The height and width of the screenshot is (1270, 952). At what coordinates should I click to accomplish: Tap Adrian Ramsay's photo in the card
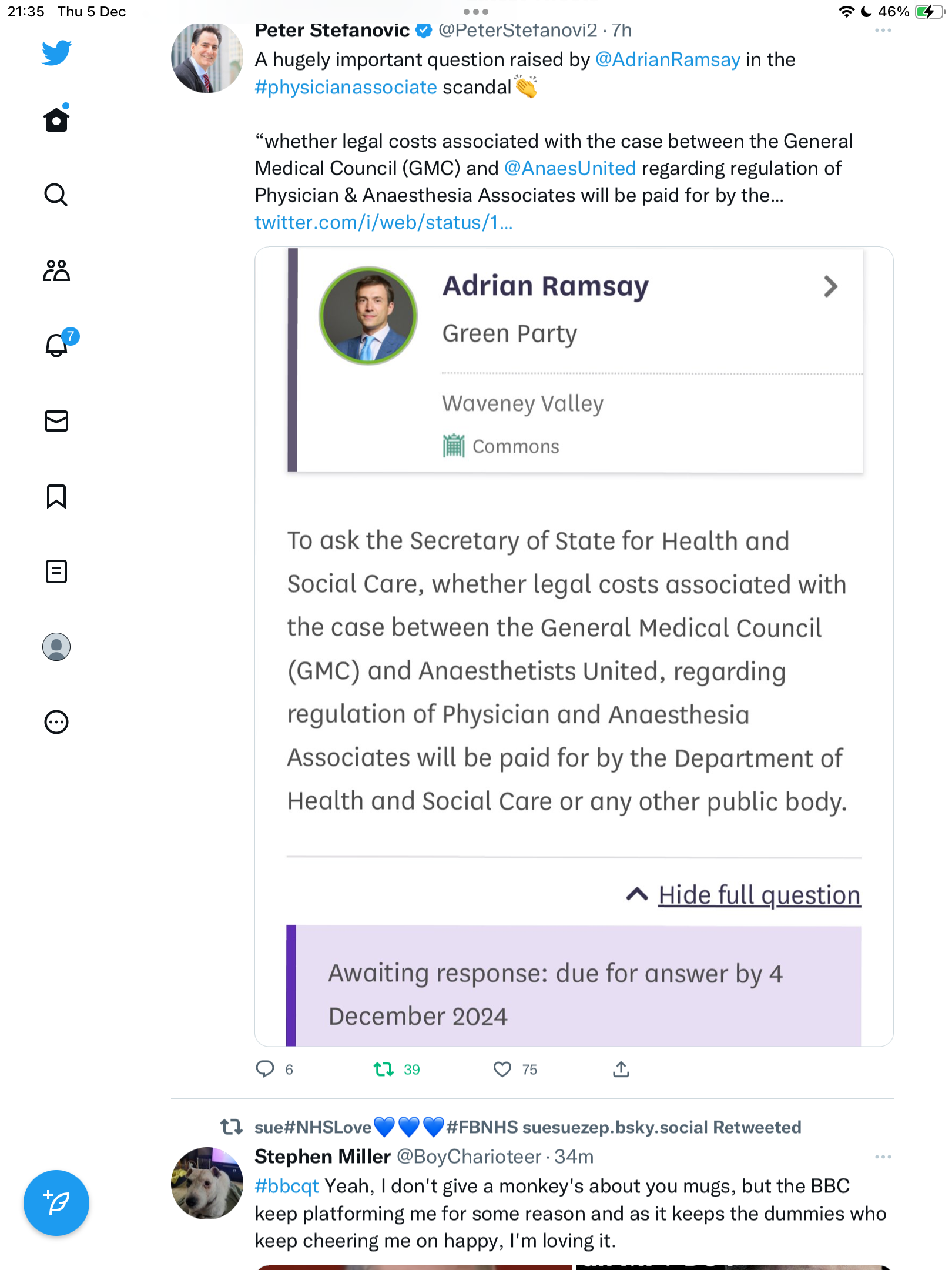click(368, 316)
